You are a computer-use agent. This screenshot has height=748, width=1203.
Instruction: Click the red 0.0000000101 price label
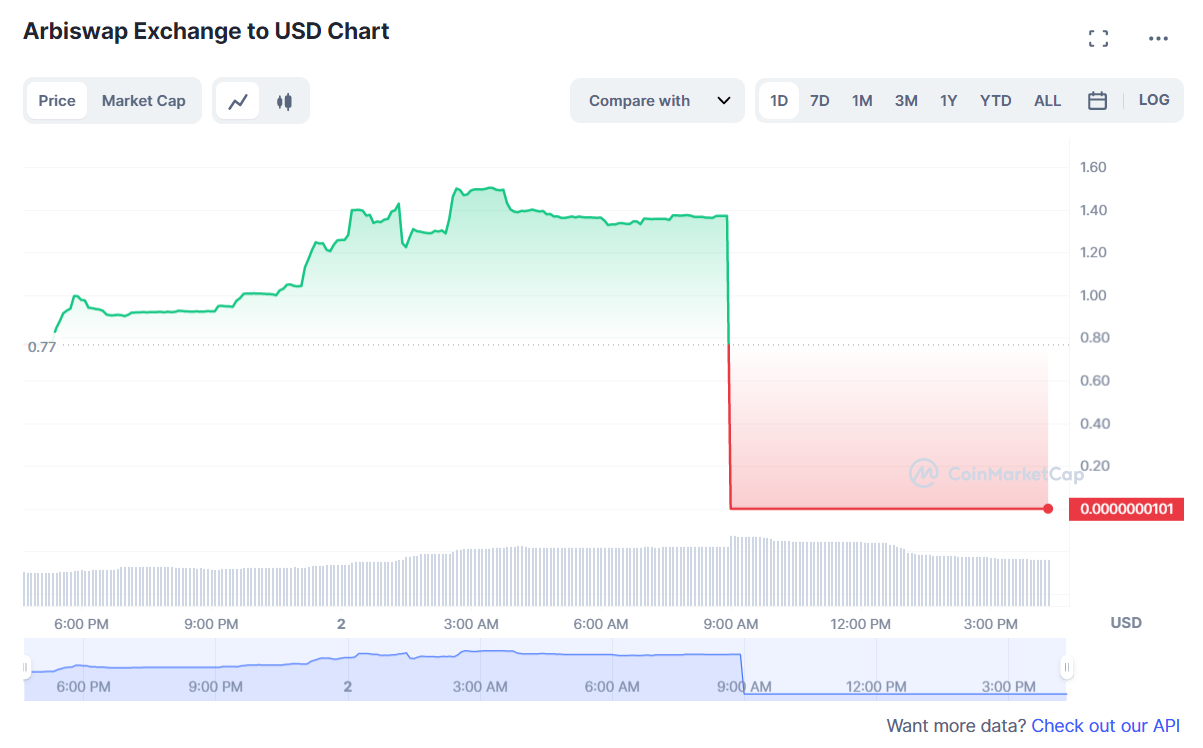(1126, 510)
